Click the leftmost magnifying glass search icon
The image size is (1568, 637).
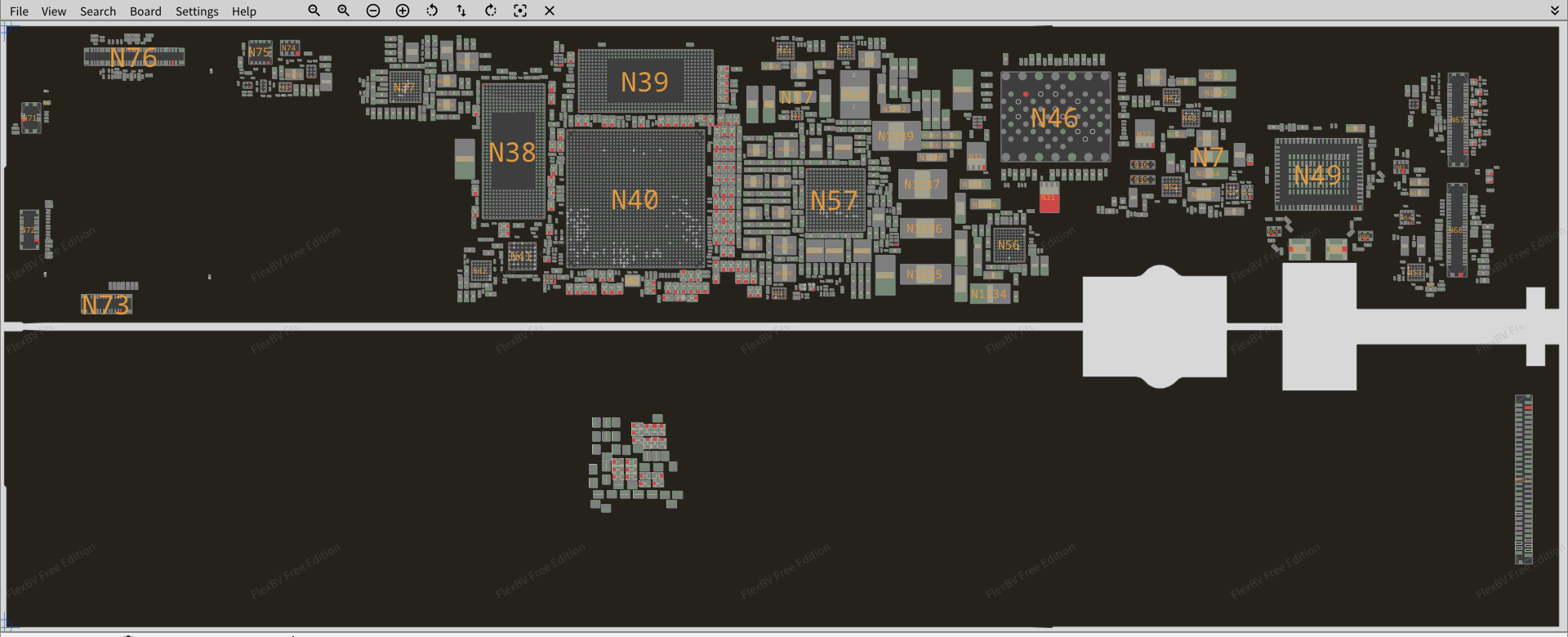click(314, 11)
